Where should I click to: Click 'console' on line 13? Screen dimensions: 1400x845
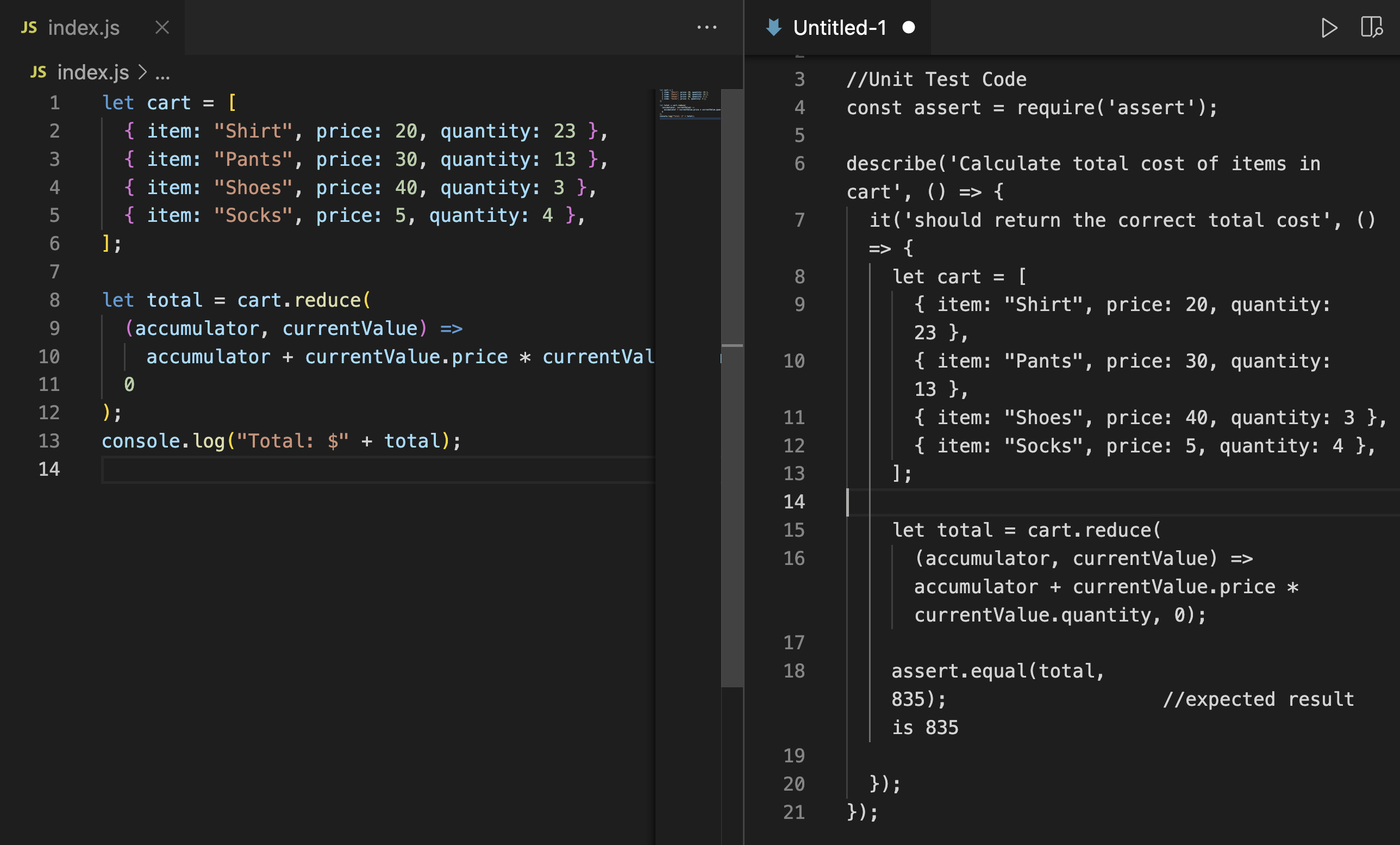click(141, 442)
